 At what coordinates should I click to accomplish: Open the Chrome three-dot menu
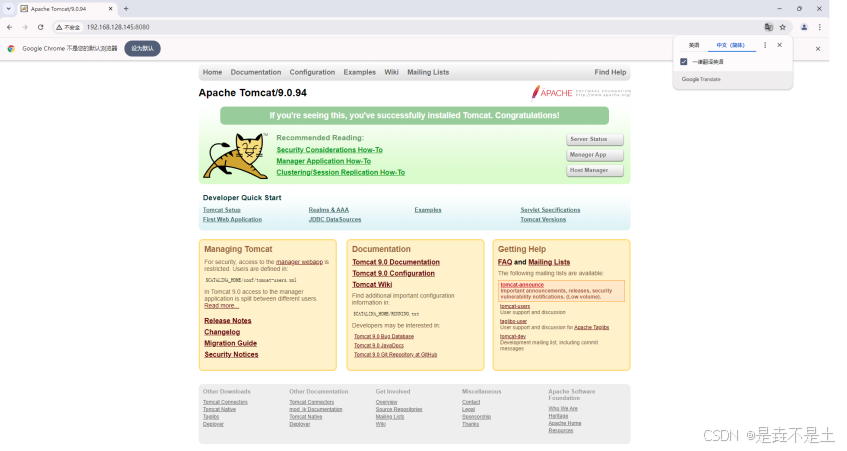pyautogui.click(x=819, y=27)
